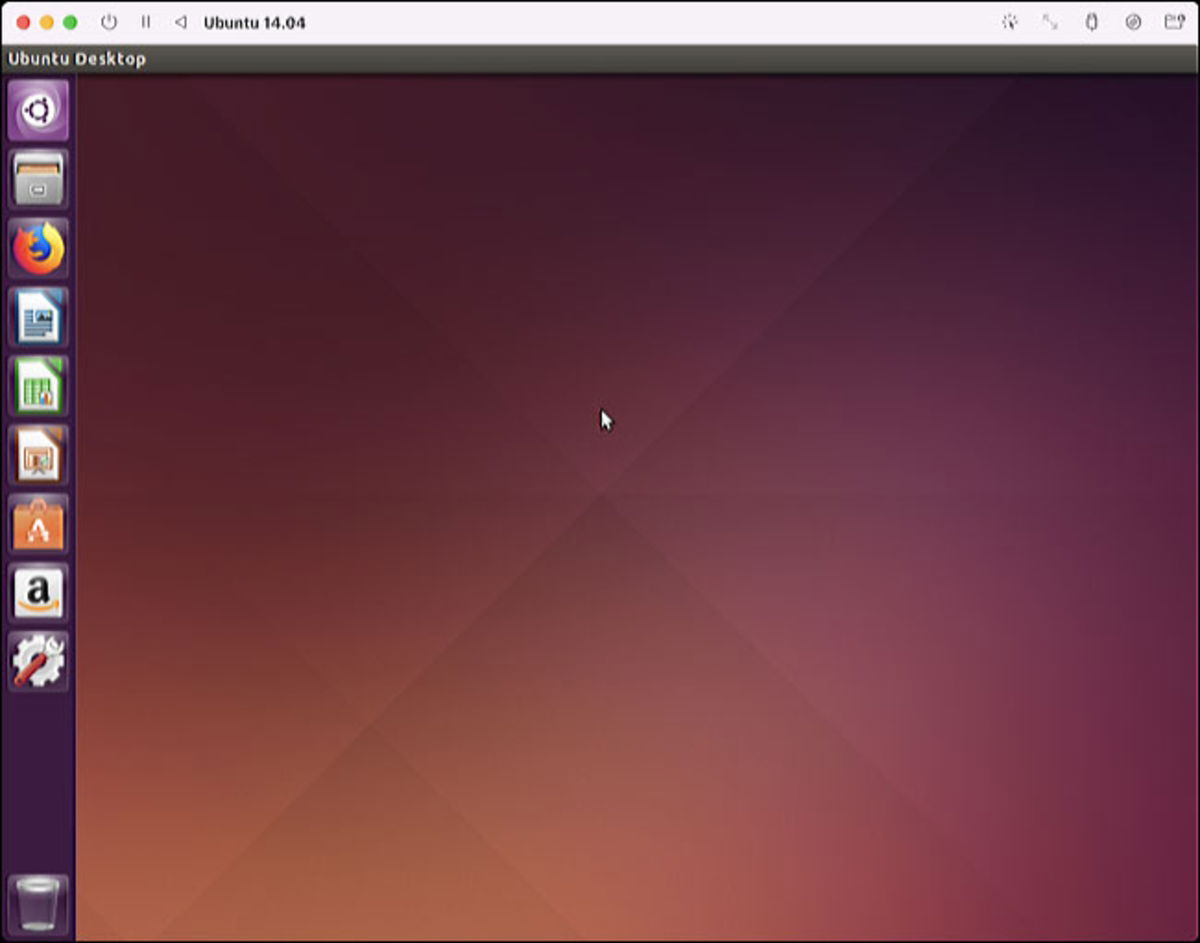The width and height of the screenshot is (1200, 943).
Task: Click the snapshot icon in the VM toolbar
Action: point(1010,22)
